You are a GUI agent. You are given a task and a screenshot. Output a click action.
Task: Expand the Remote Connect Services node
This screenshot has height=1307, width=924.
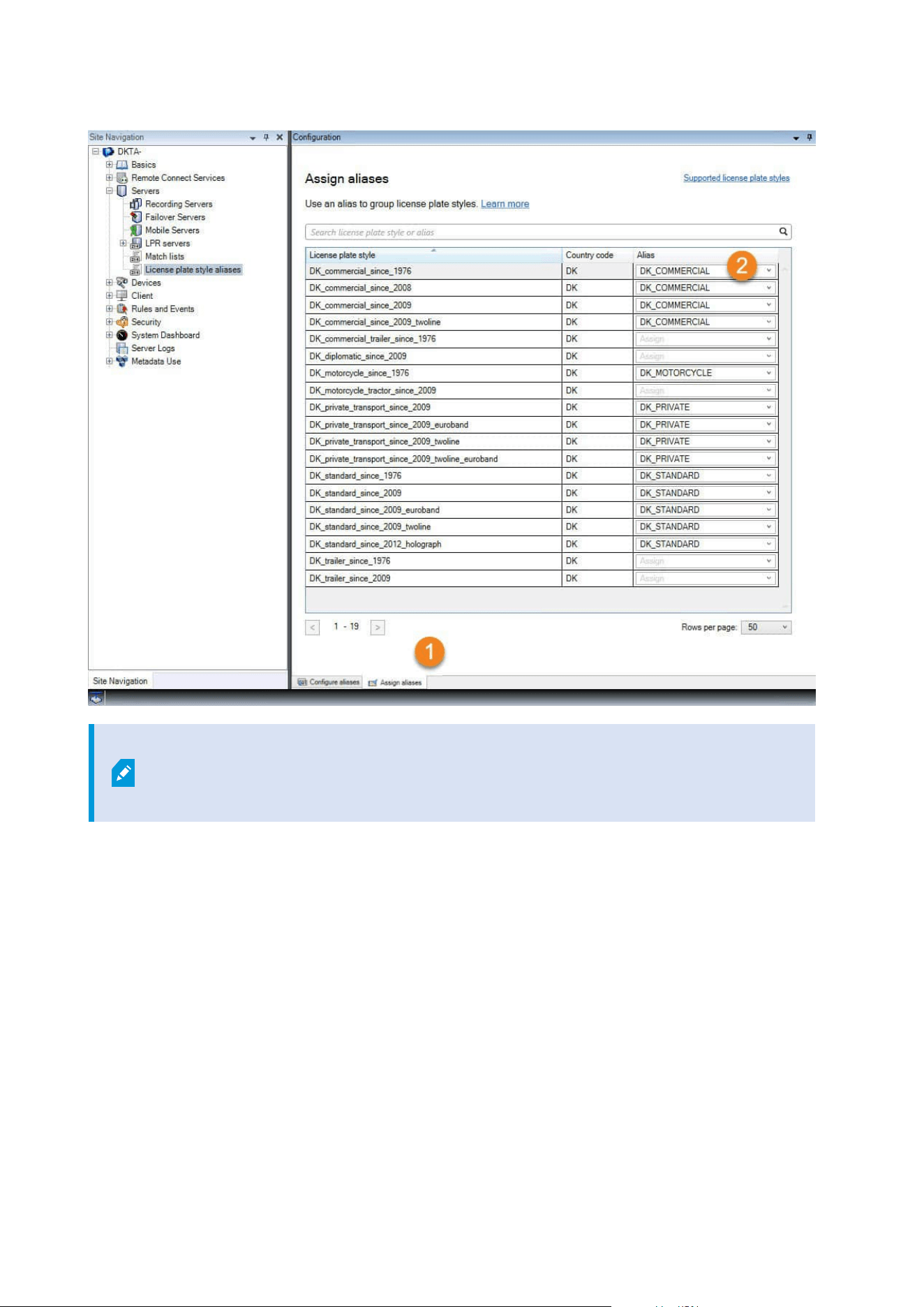pyautogui.click(x=110, y=178)
